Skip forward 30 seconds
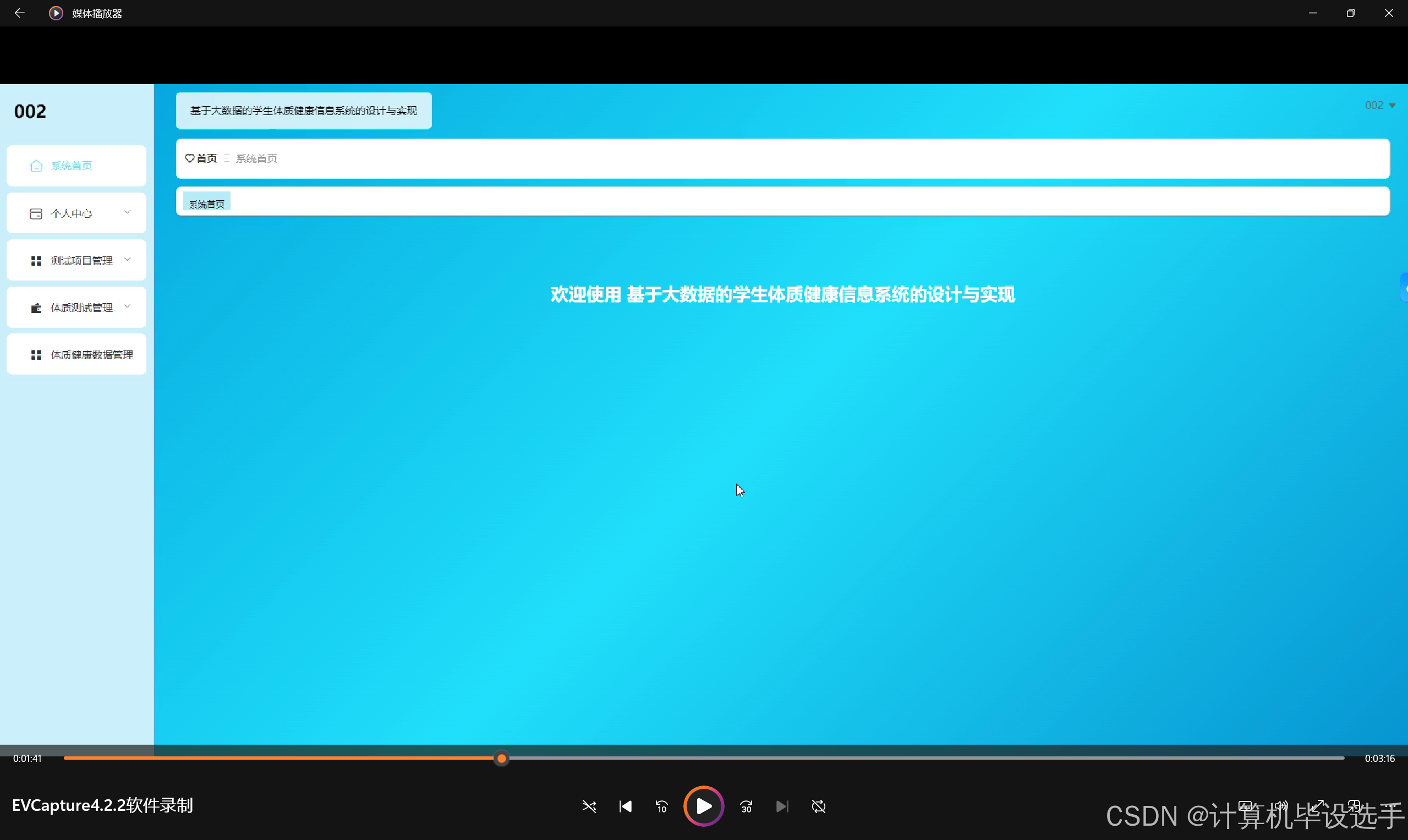The width and height of the screenshot is (1408, 840). [x=745, y=806]
